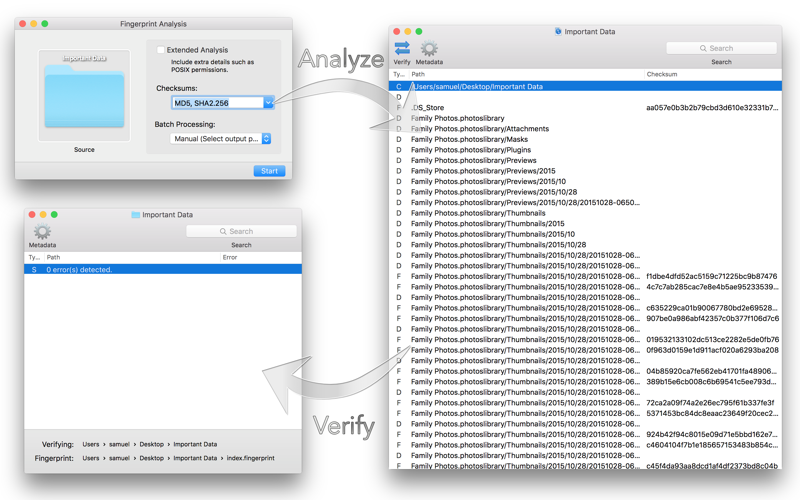The height and width of the screenshot is (500, 800).
Task: Click index.fingerprint in the Fingerprint path
Action: (x=251, y=458)
